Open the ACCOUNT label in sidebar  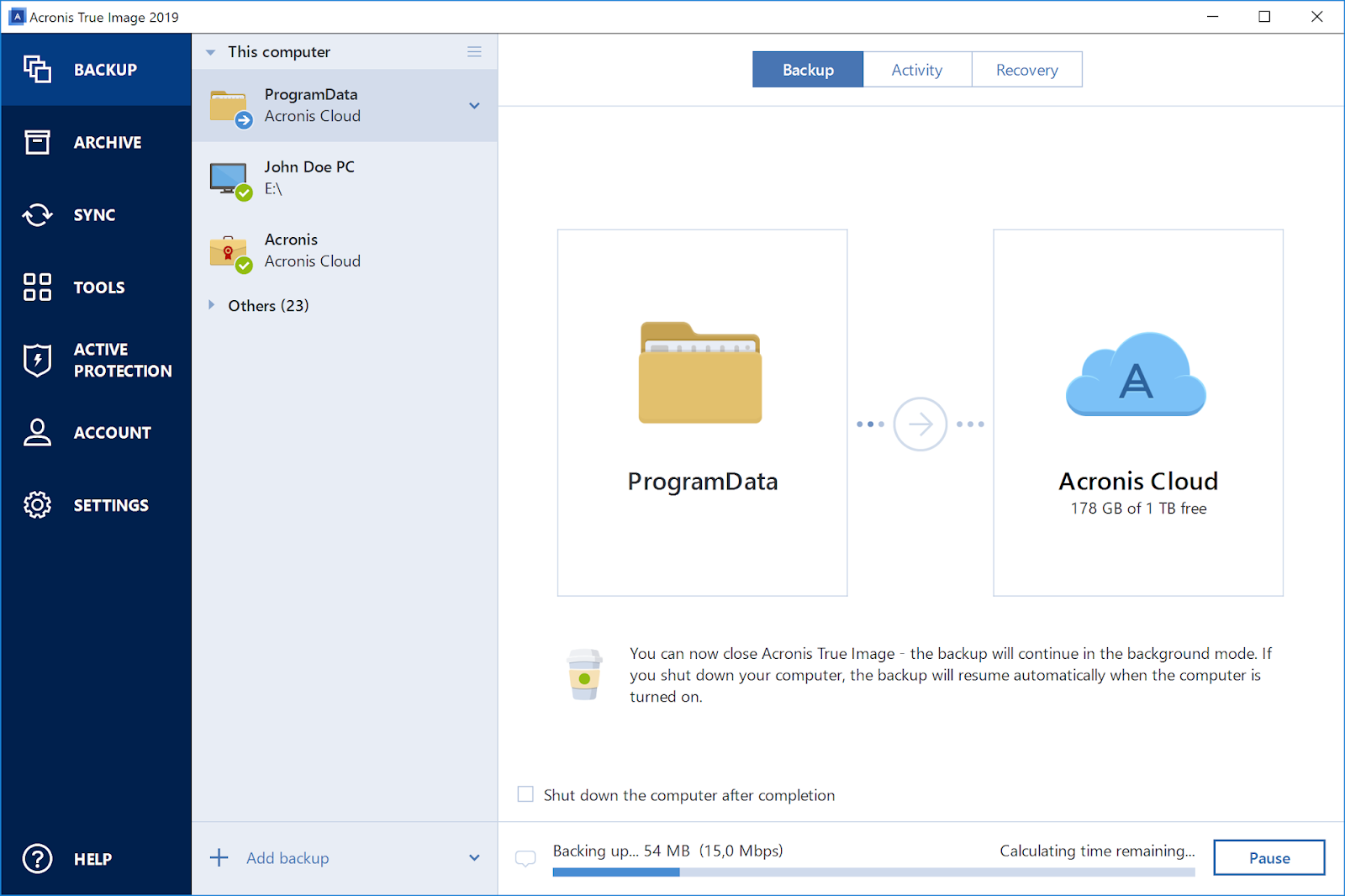pos(113,433)
